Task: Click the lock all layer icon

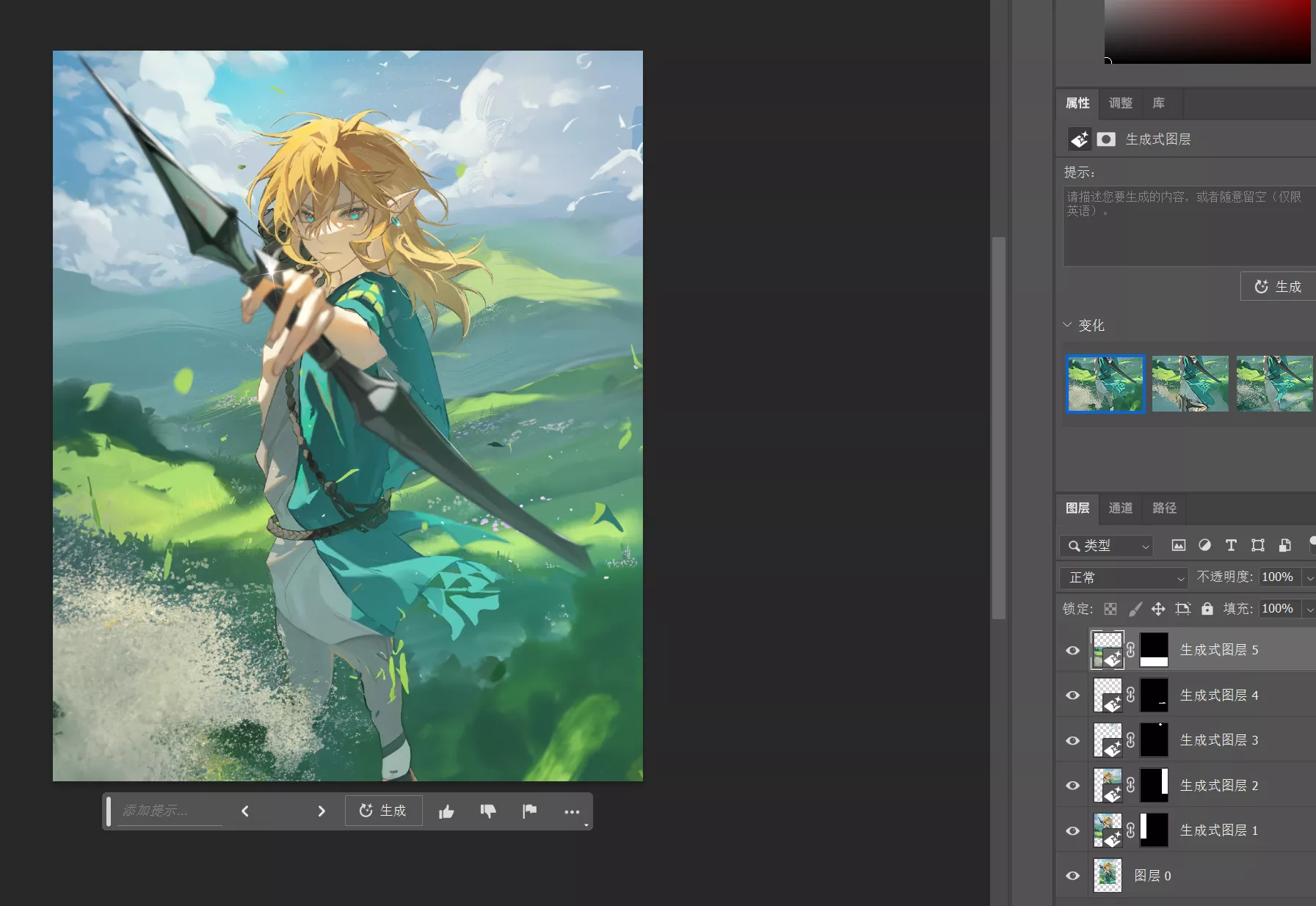Action: tap(1207, 609)
